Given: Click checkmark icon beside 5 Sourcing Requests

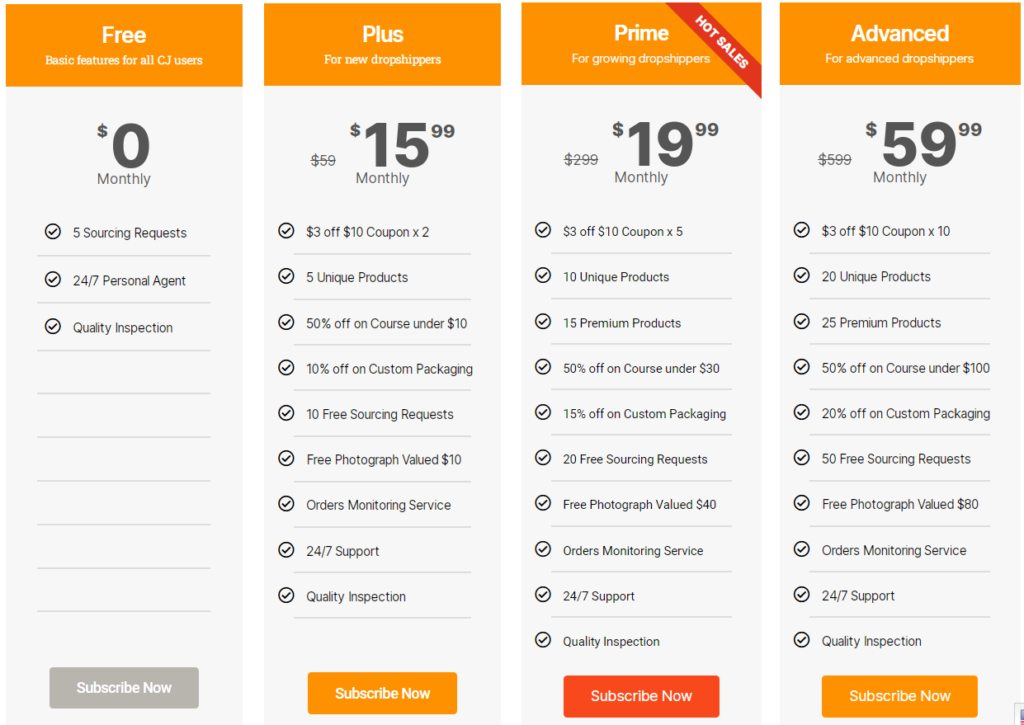Looking at the screenshot, I should click(x=53, y=231).
